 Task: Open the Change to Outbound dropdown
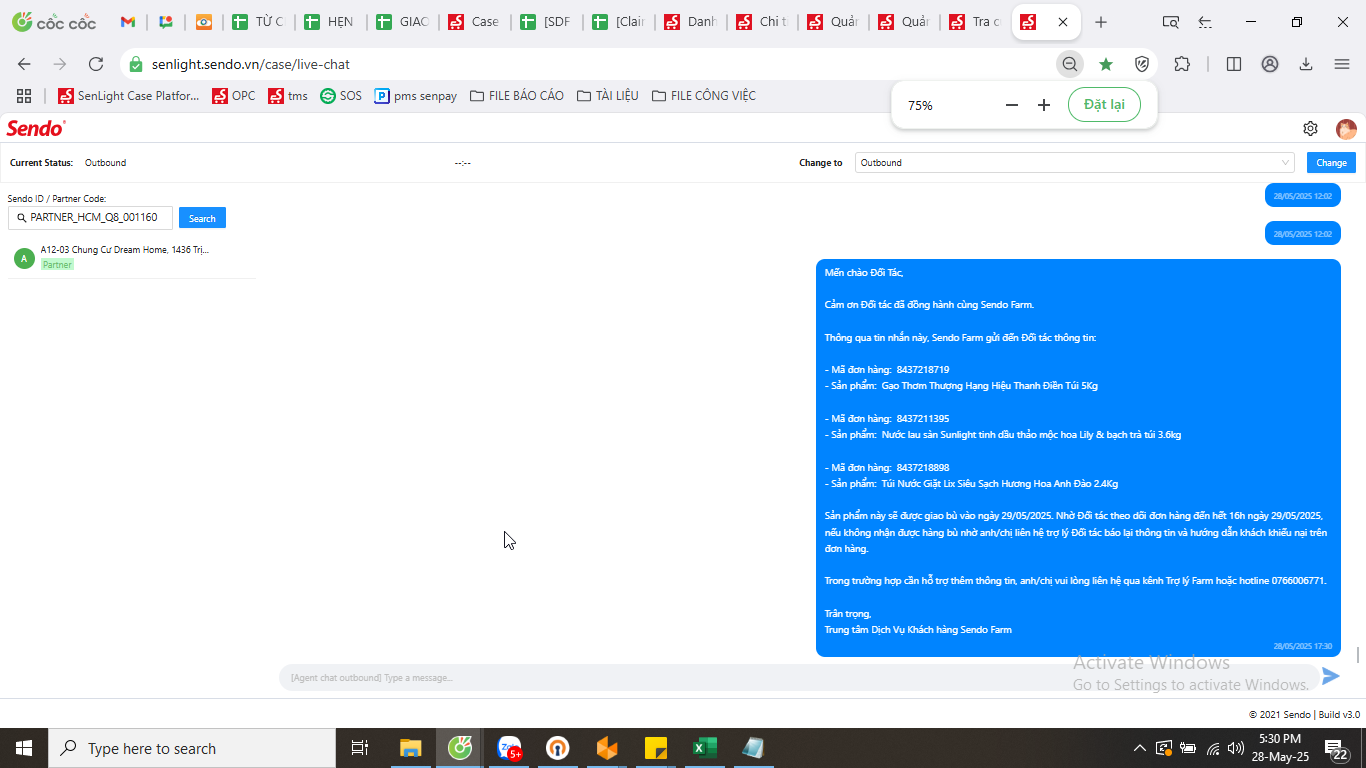tap(1075, 163)
